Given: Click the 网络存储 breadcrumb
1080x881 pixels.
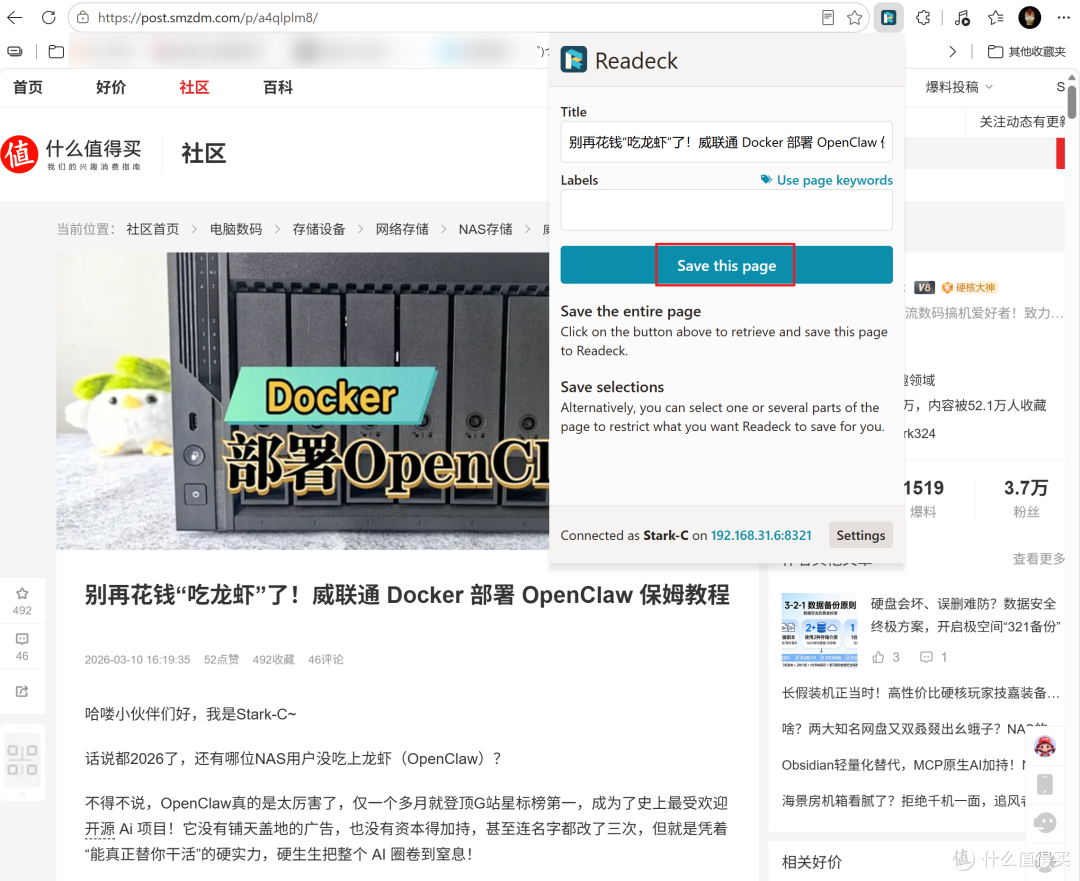Looking at the screenshot, I should (x=402, y=229).
